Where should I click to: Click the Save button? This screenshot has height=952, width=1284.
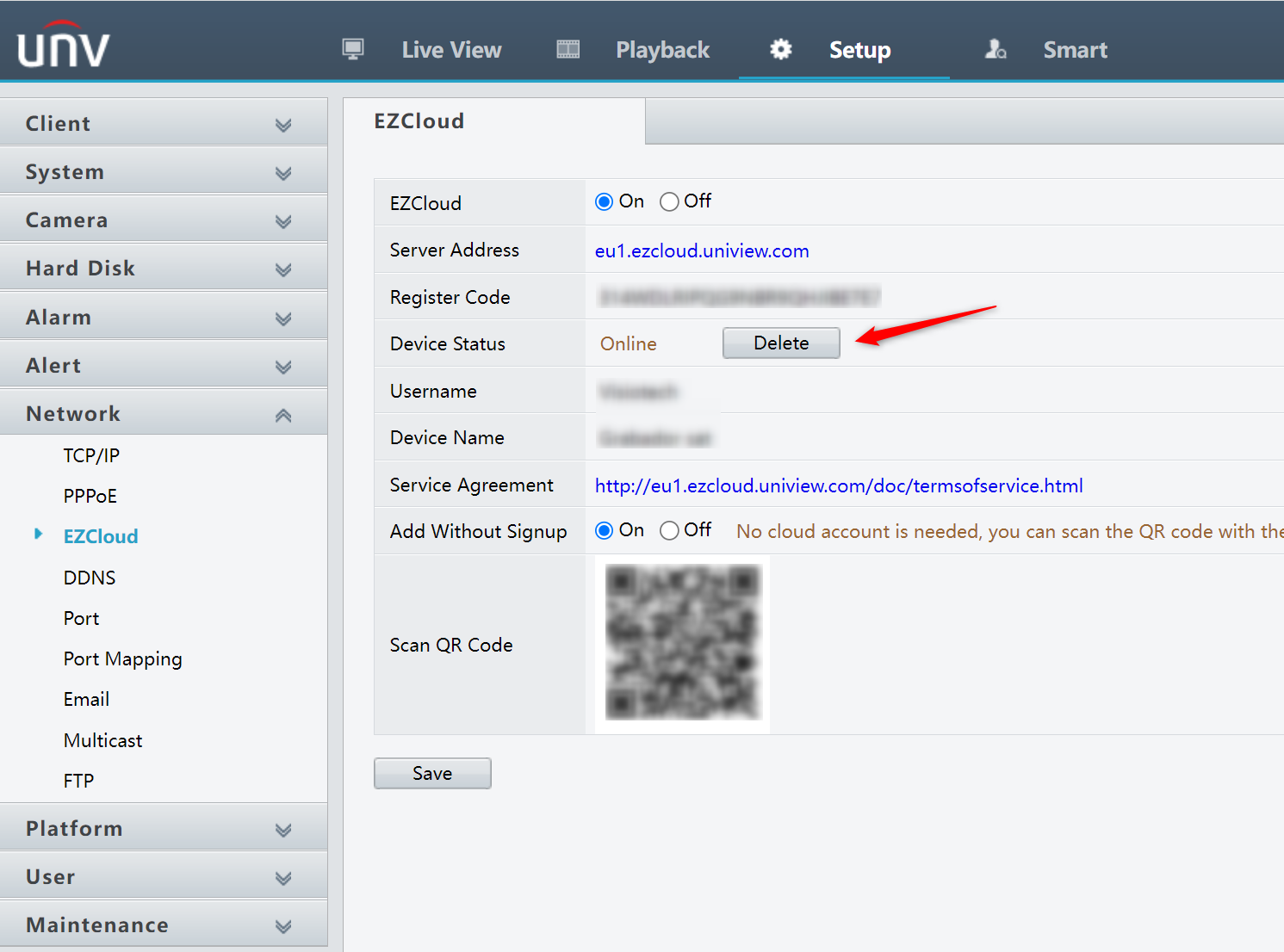coord(432,773)
